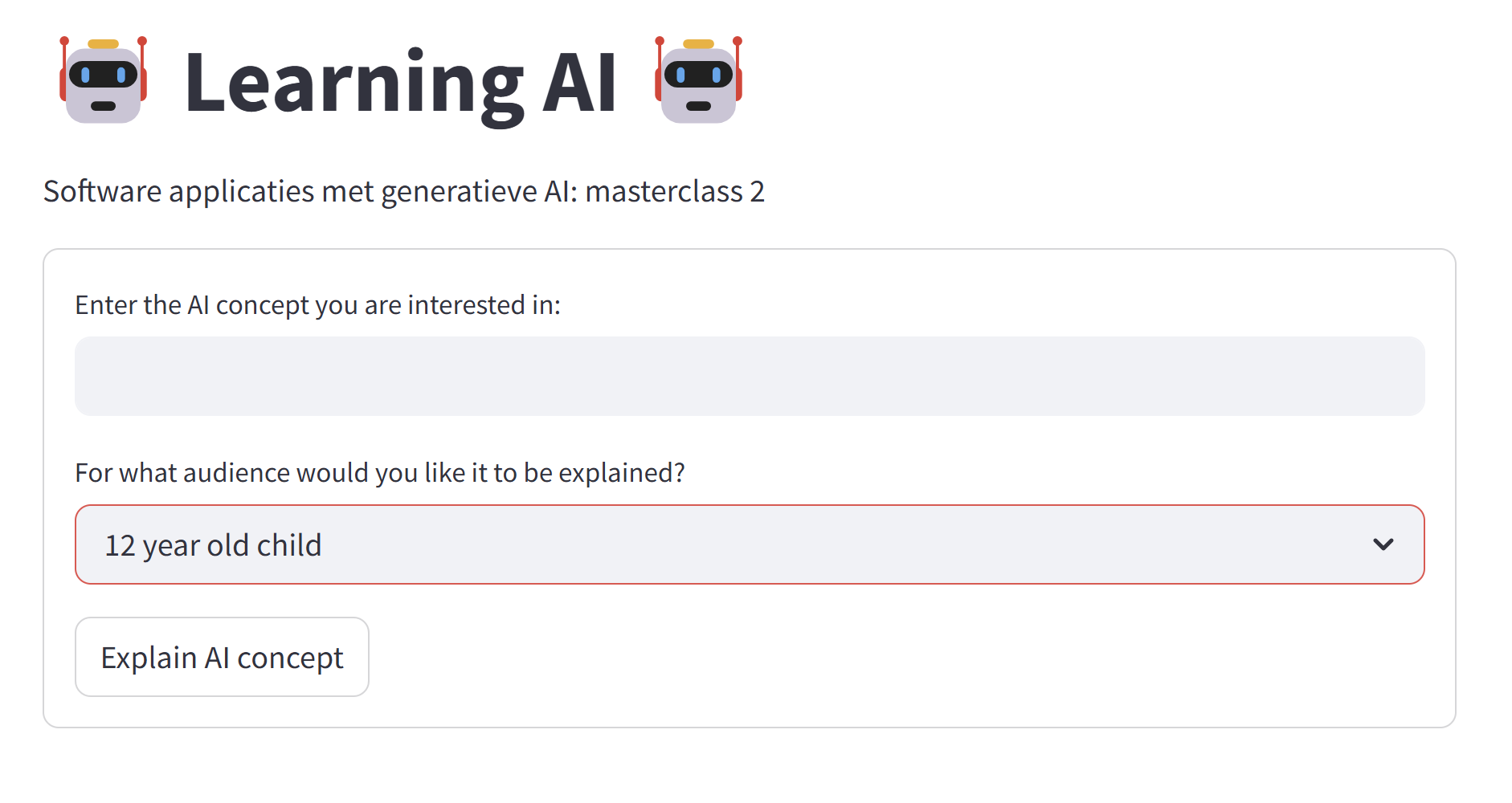This screenshot has height=803, width=1512.
Task: Click the '12 year old child' selected value text
Action: click(214, 546)
